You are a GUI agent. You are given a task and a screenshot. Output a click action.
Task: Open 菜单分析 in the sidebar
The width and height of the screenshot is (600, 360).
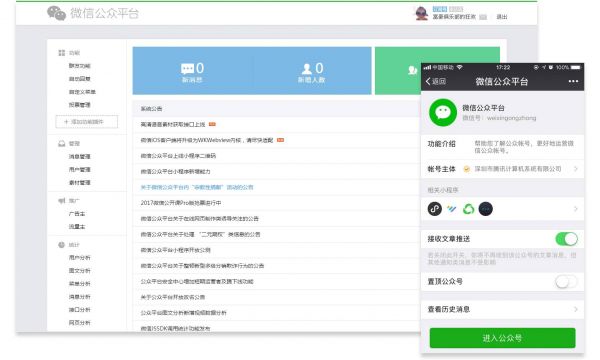pos(80,283)
